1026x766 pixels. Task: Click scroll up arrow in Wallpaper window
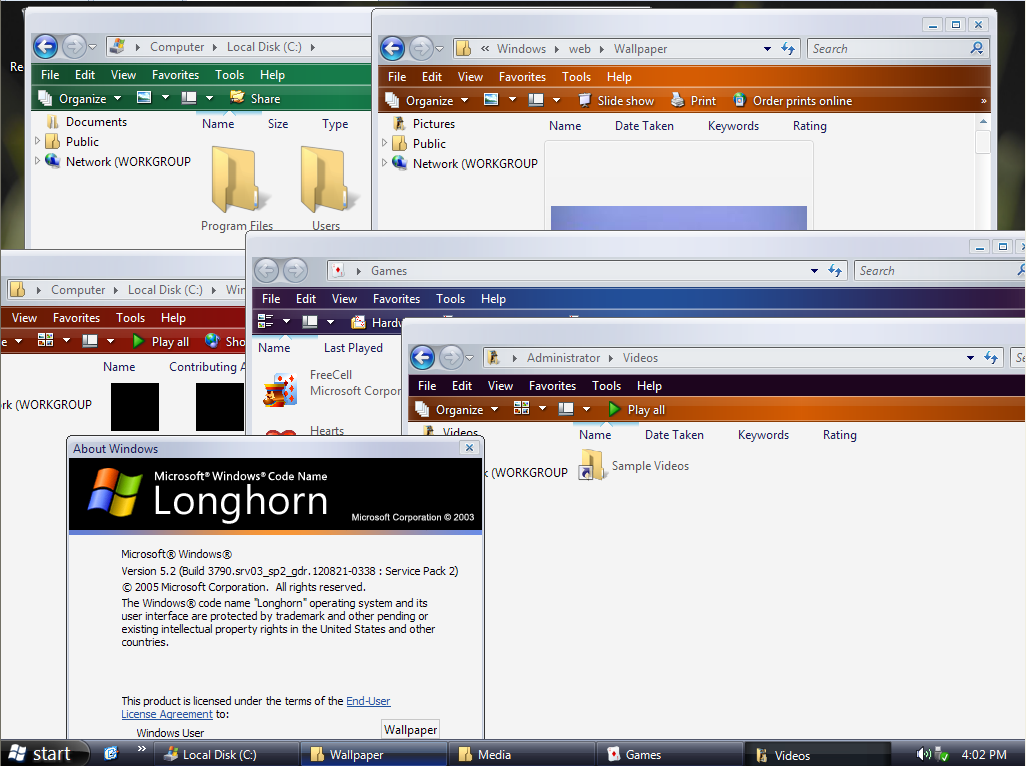coord(983,122)
